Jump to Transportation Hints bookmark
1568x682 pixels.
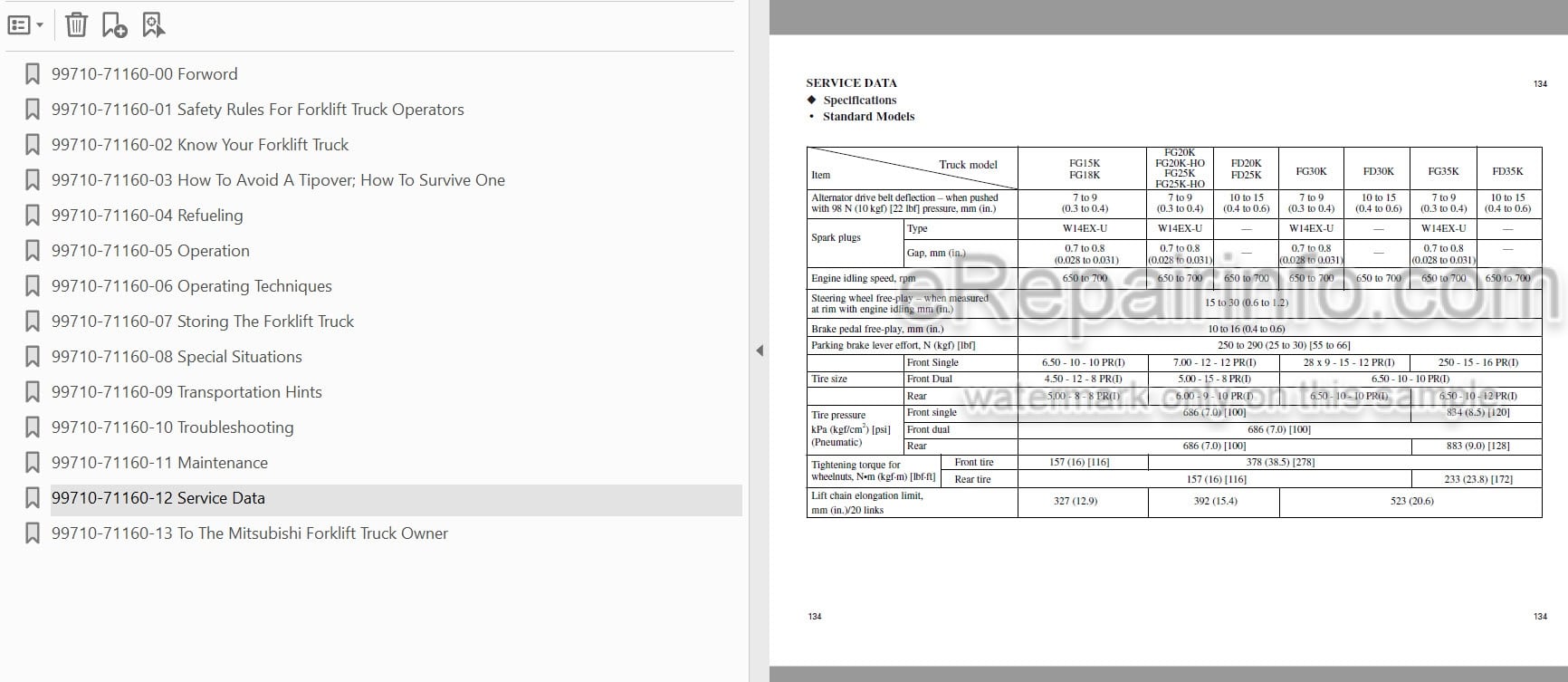tap(186, 392)
